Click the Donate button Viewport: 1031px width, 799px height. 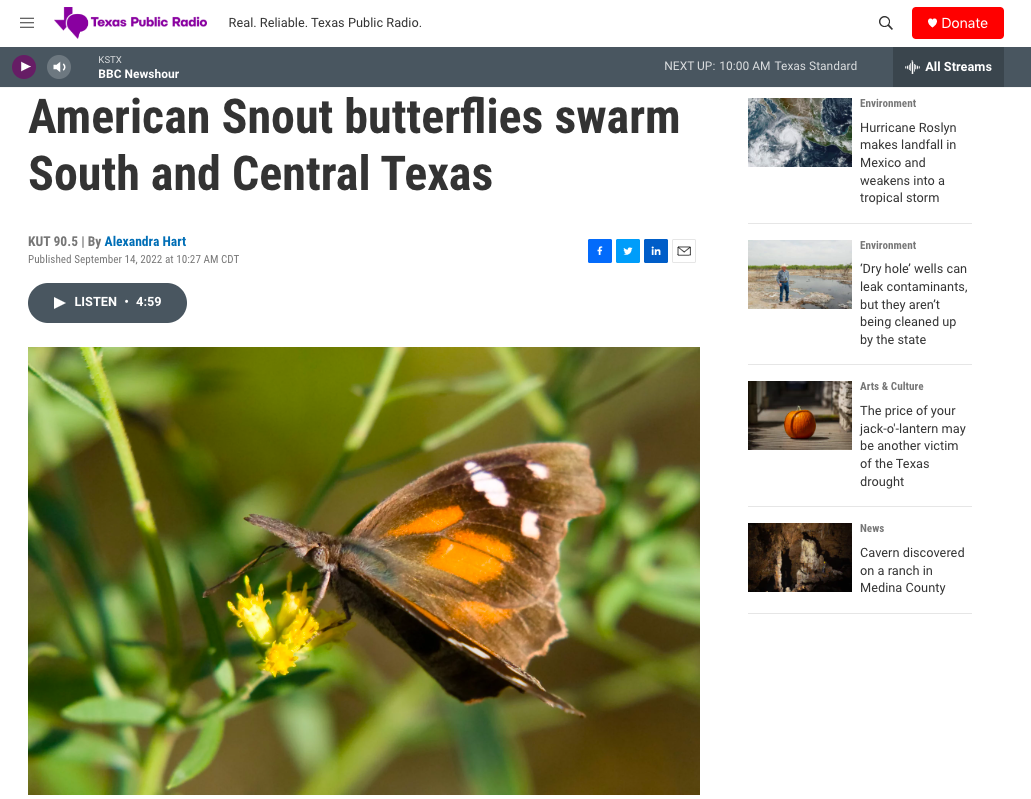click(957, 23)
